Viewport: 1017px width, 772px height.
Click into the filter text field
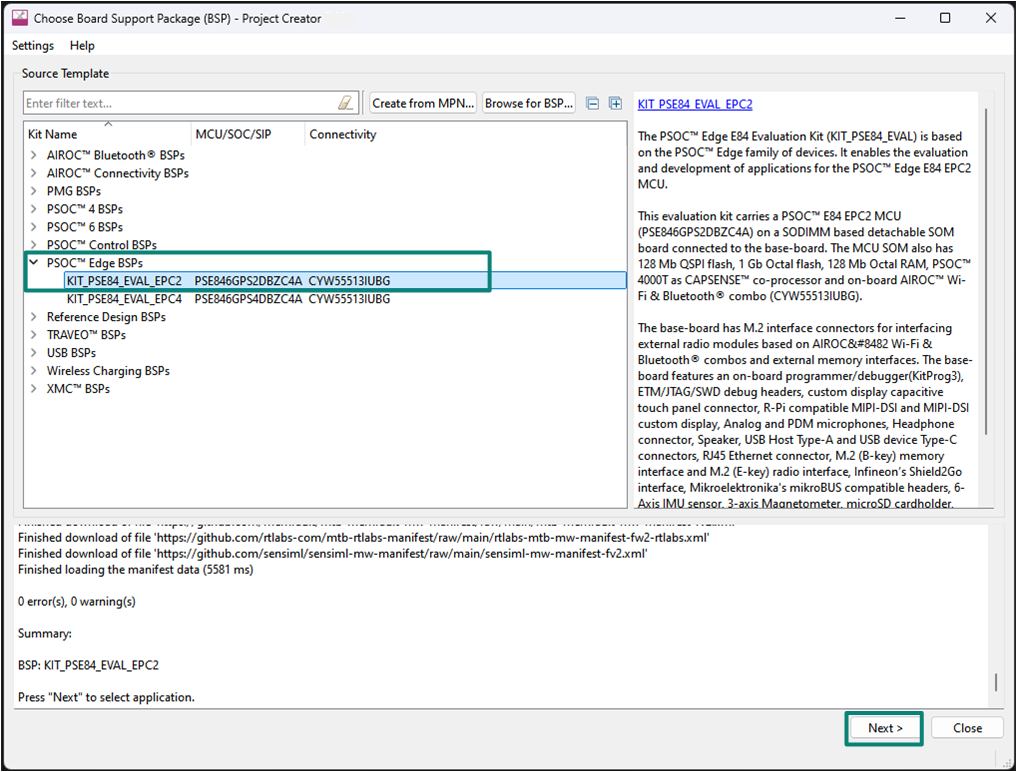(180, 103)
